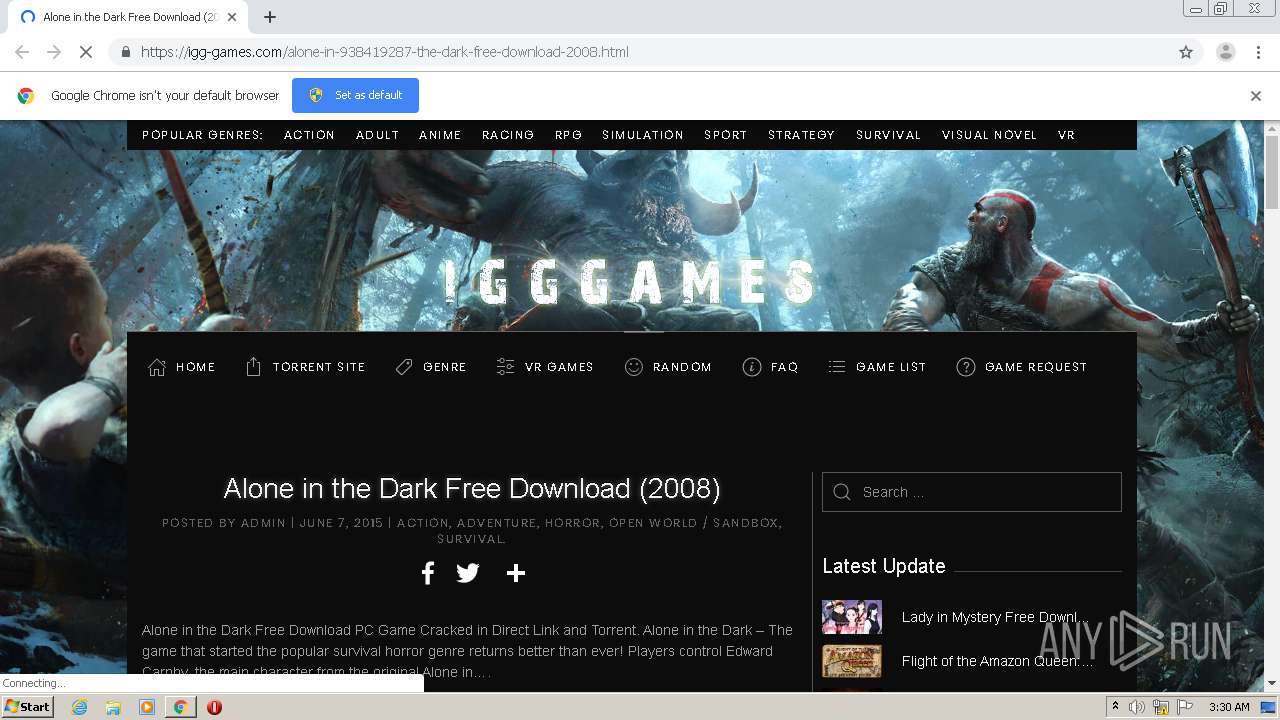The height and width of the screenshot is (720, 1280).
Task: Share the post on Facebook
Action: (x=427, y=573)
